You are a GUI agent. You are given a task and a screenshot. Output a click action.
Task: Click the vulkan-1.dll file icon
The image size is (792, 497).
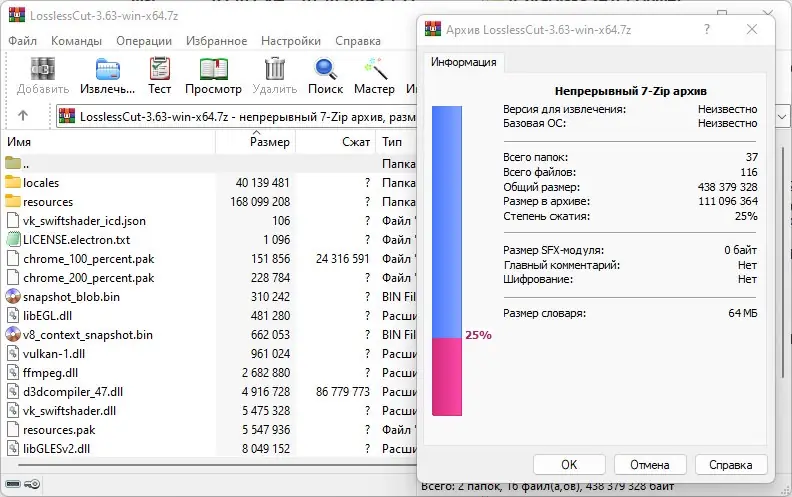[13, 354]
